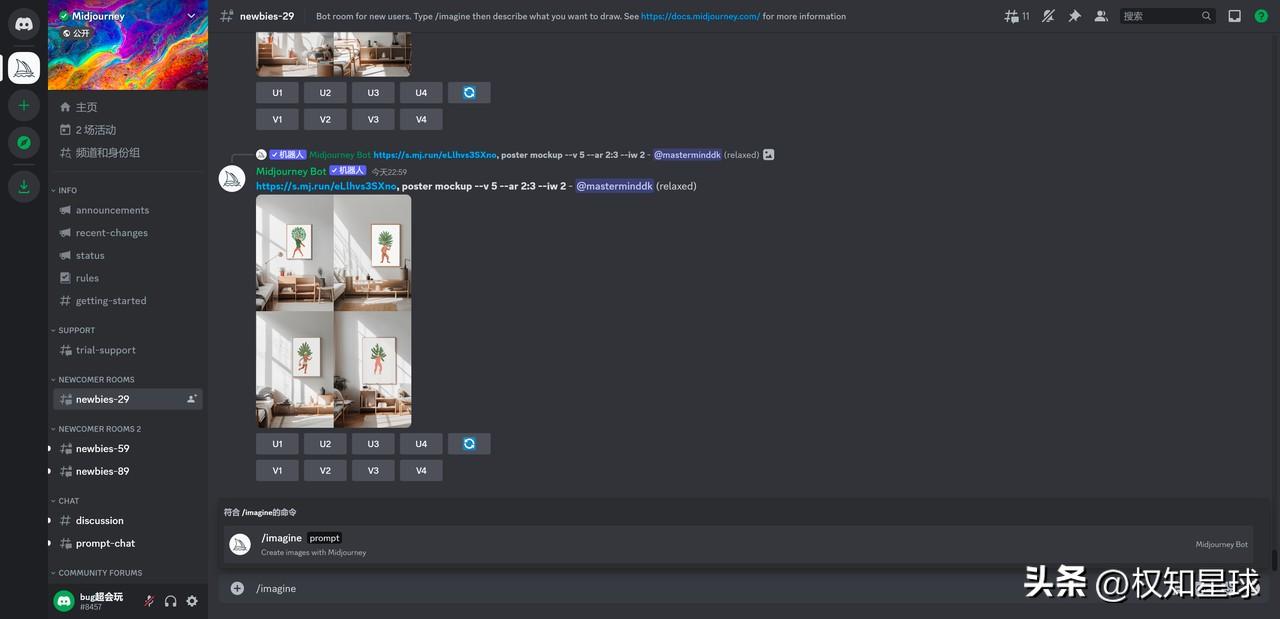Image resolution: width=1280 pixels, height=619 pixels.
Task: Open User Settings gear icon
Action: click(x=192, y=601)
